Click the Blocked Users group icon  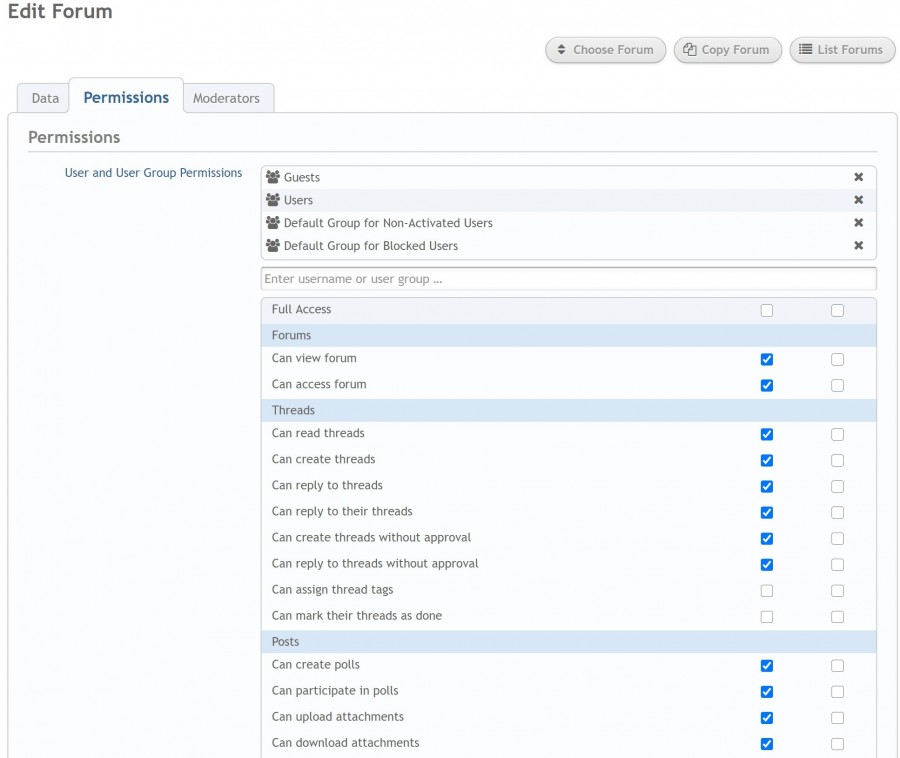(x=273, y=246)
